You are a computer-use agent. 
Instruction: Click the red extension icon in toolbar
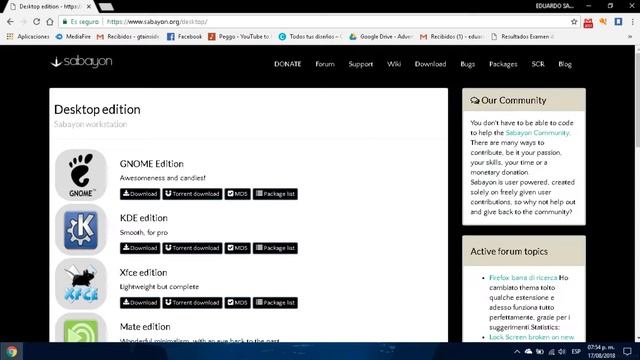point(588,22)
